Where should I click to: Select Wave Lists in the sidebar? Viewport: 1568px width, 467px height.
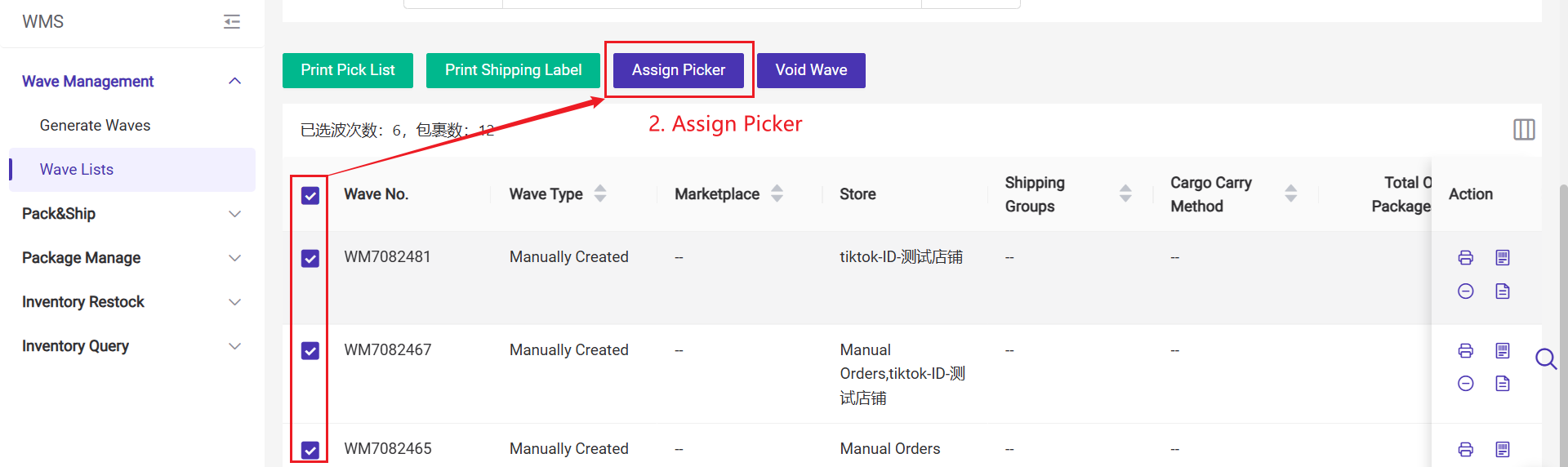coord(77,170)
